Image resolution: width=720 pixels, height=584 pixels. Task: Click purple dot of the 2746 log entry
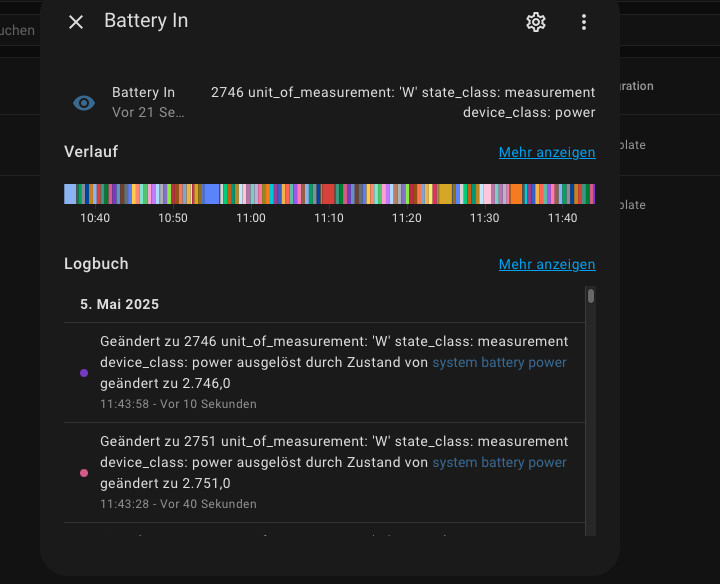point(84,373)
